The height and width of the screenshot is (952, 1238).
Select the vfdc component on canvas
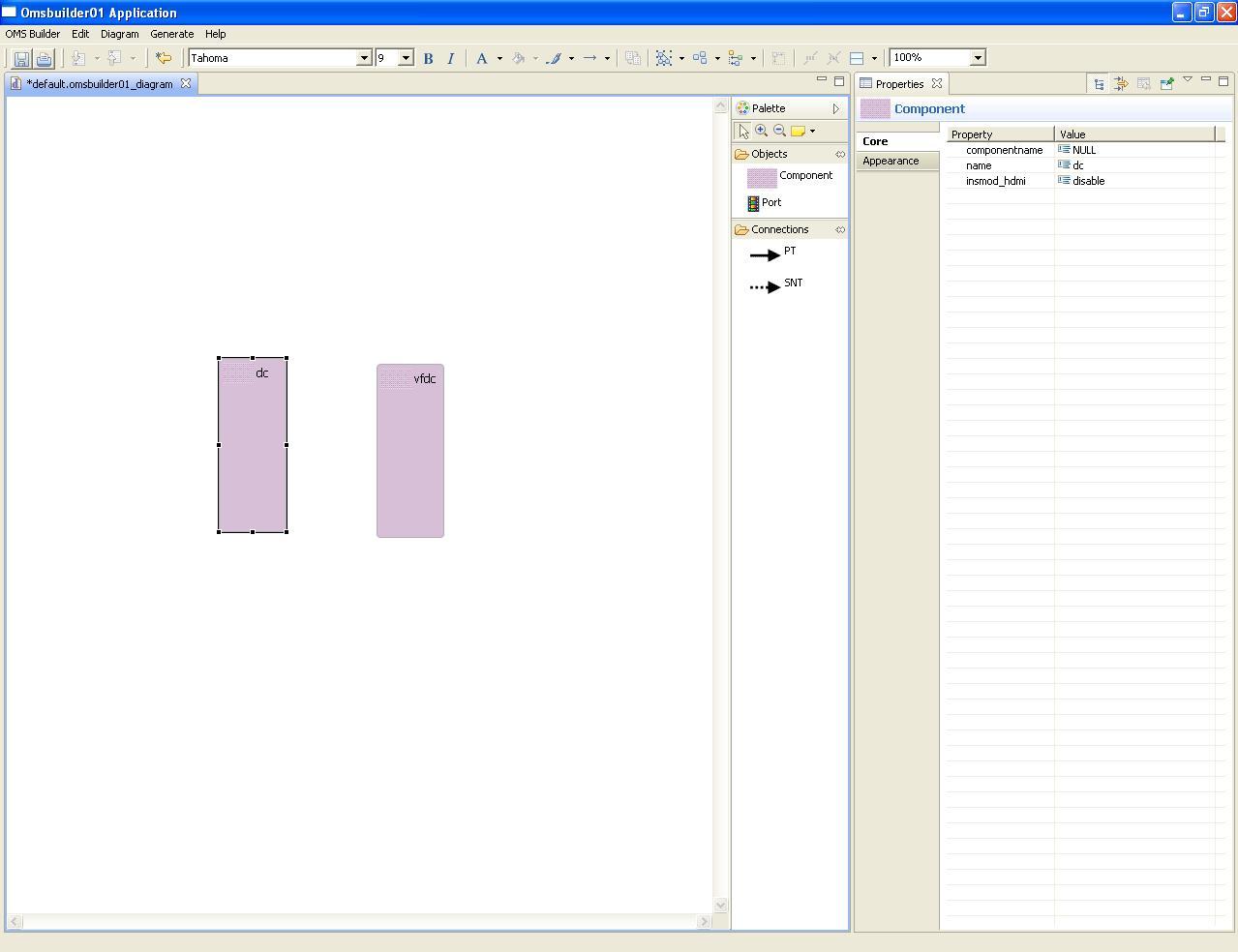coord(410,451)
